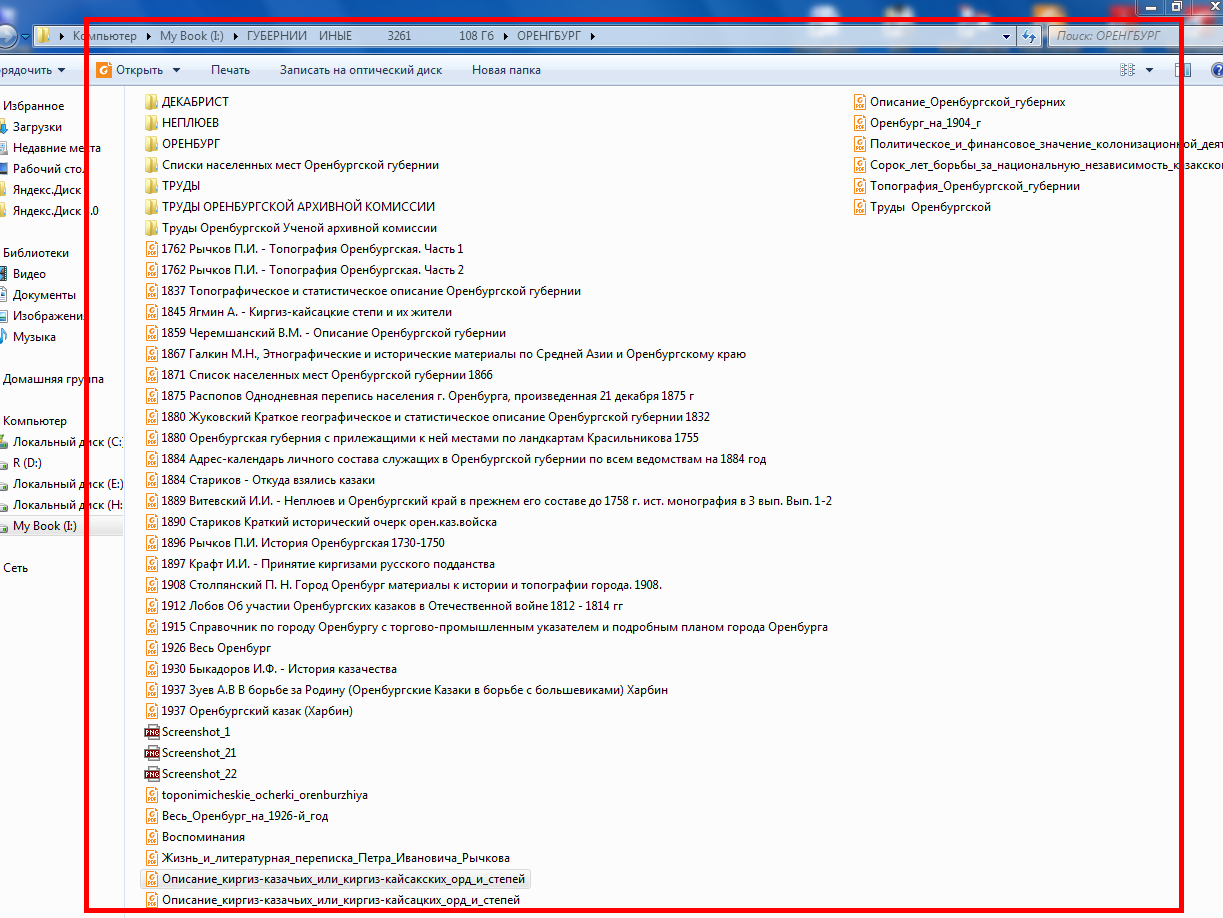Screen dimensions: 1223x918
Task: Select the Оренбург_на_1904_г file
Action: tap(925, 123)
